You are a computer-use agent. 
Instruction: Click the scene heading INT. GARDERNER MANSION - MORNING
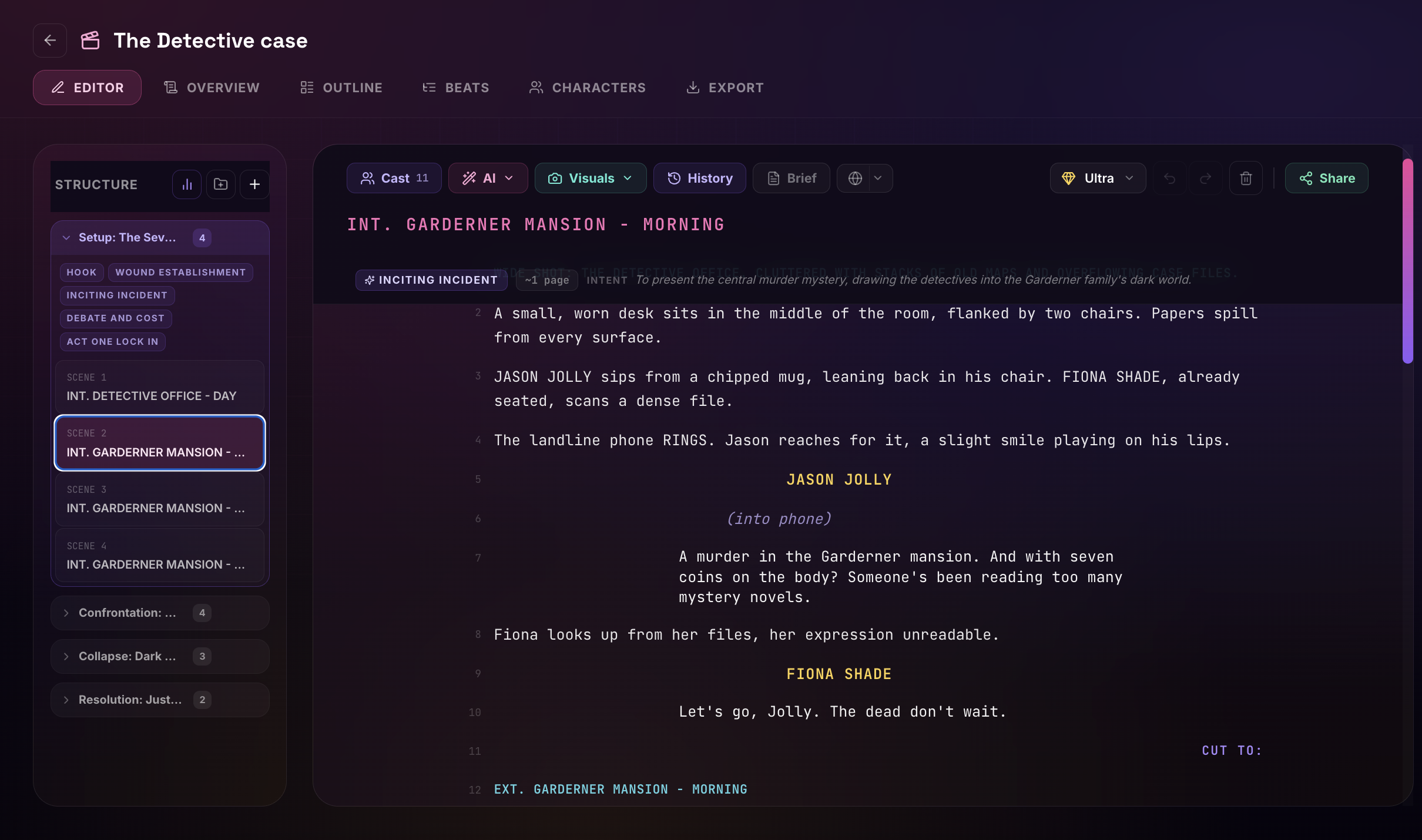click(x=536, y=224)
